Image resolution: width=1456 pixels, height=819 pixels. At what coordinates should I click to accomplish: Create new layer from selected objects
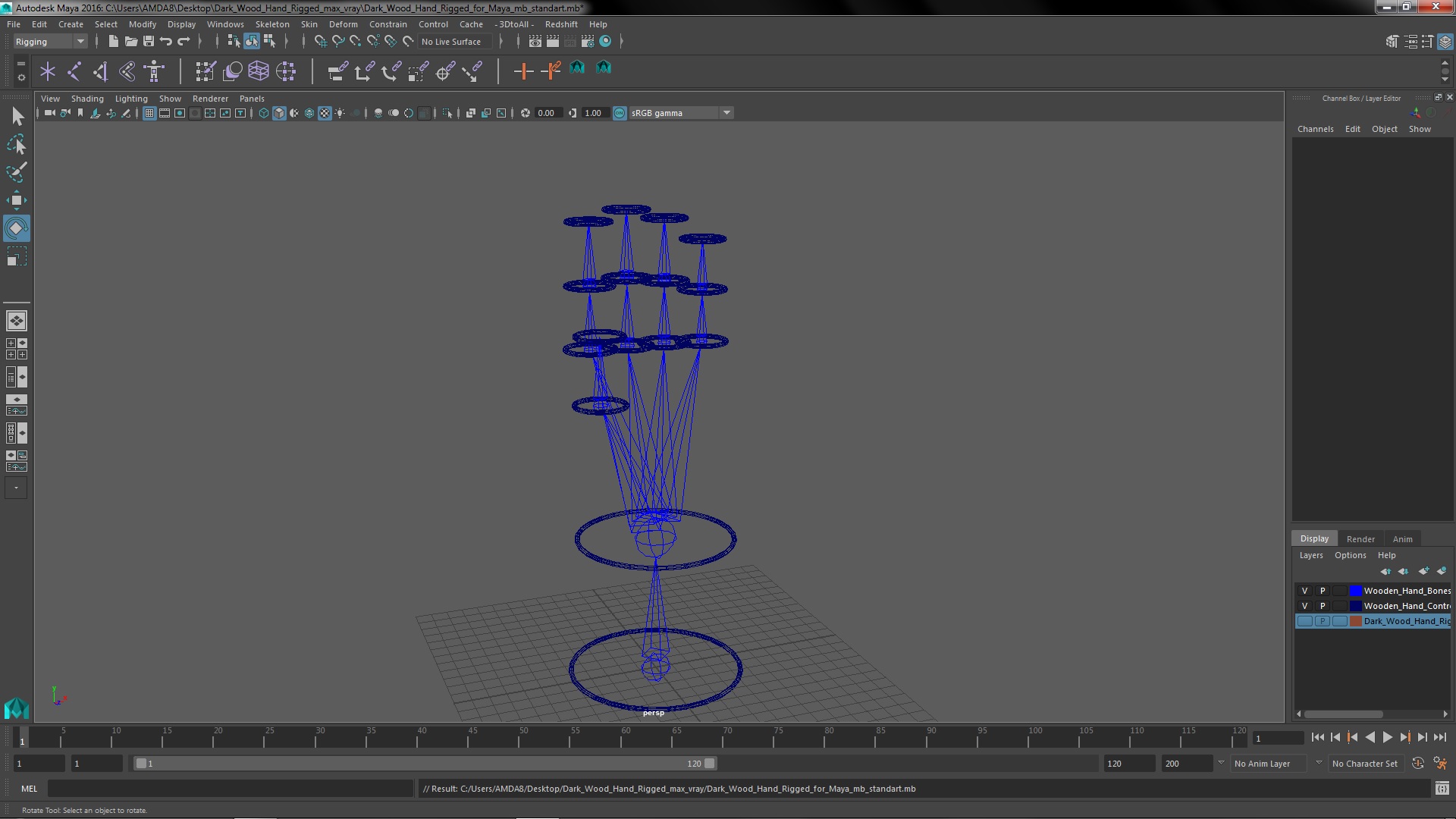(x=1441, y=571)
